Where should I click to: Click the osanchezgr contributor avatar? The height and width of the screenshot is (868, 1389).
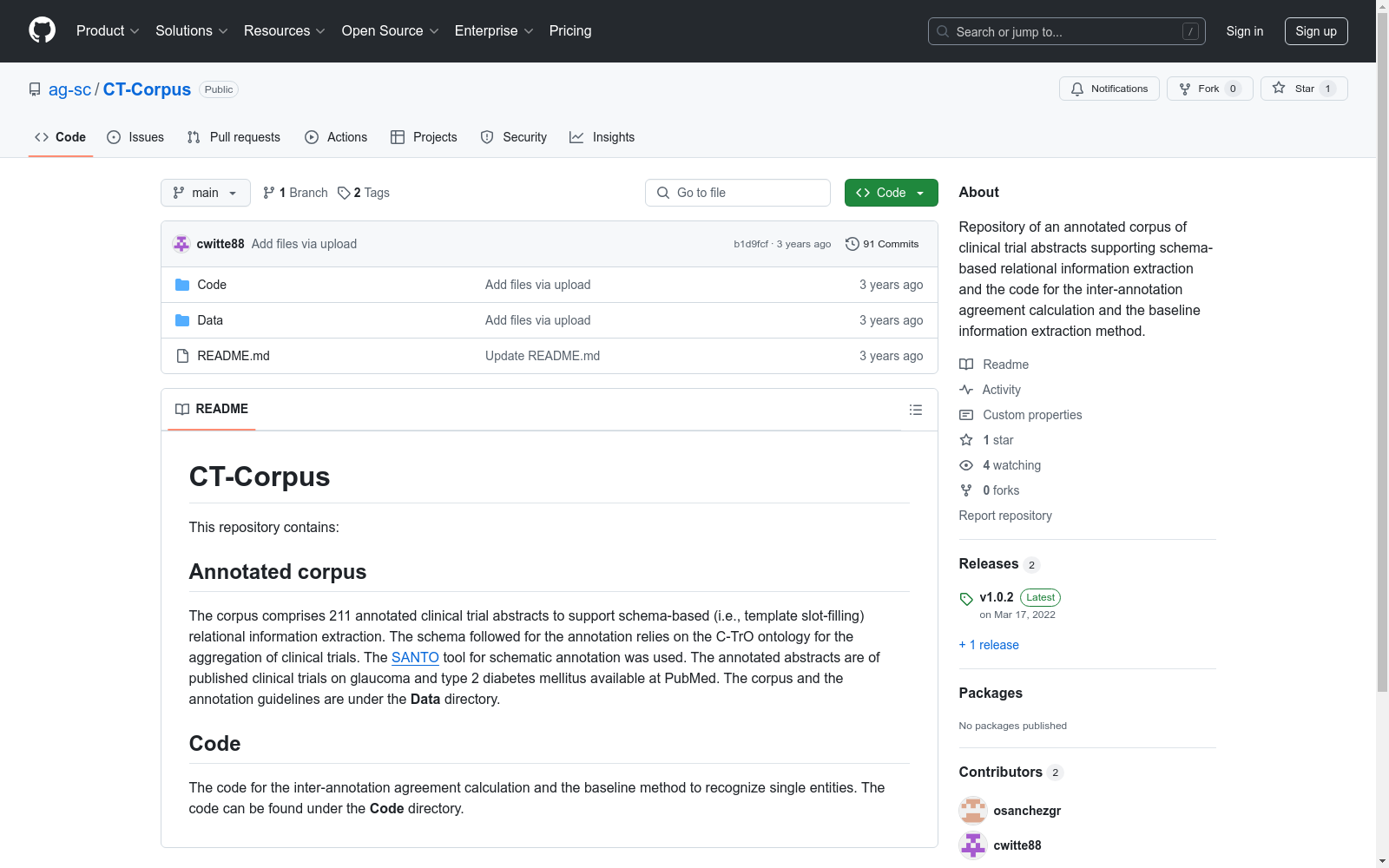pos(973,811)
